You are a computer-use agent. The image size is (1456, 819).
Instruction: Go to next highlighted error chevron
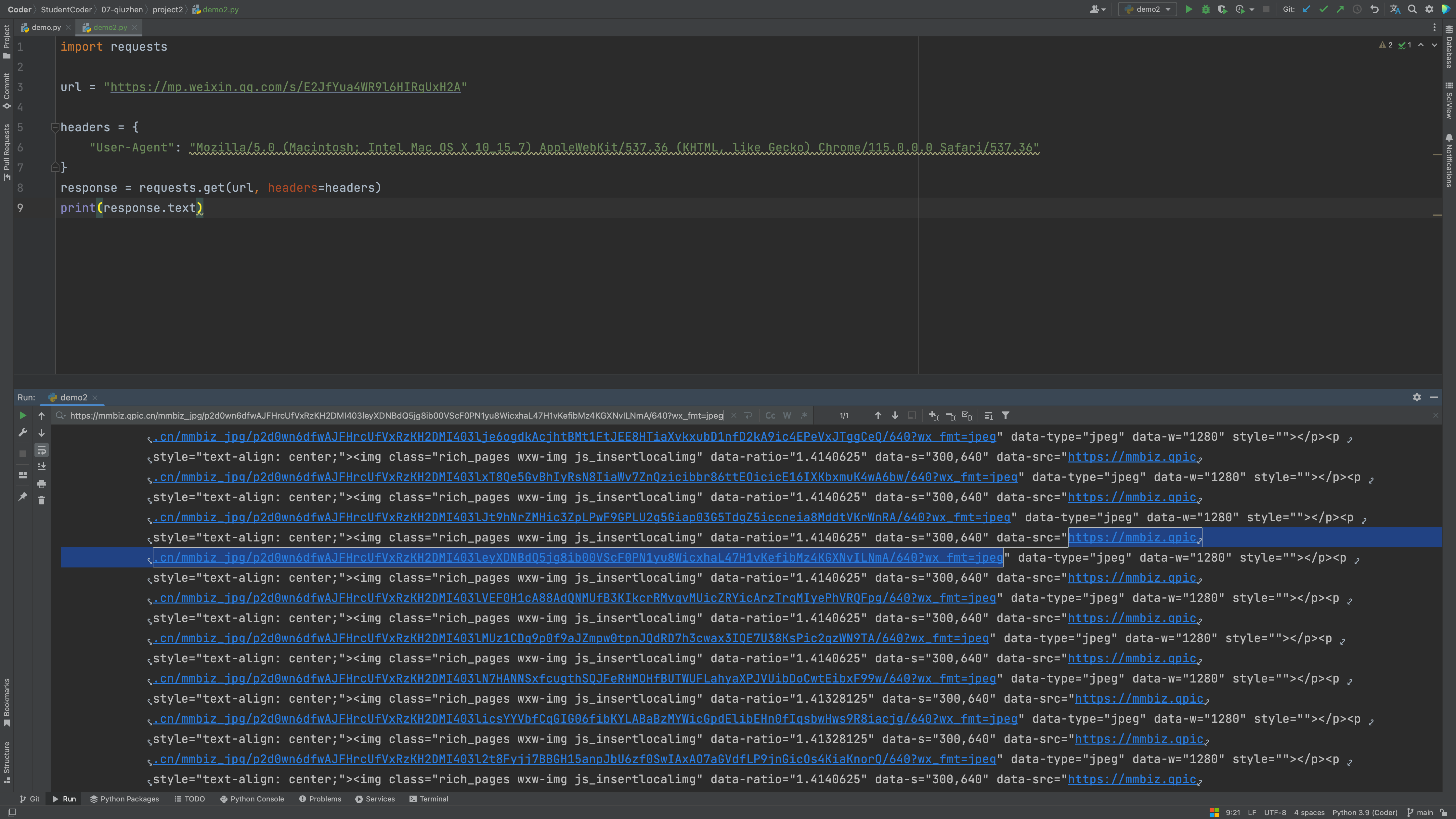click(1435, 45)
